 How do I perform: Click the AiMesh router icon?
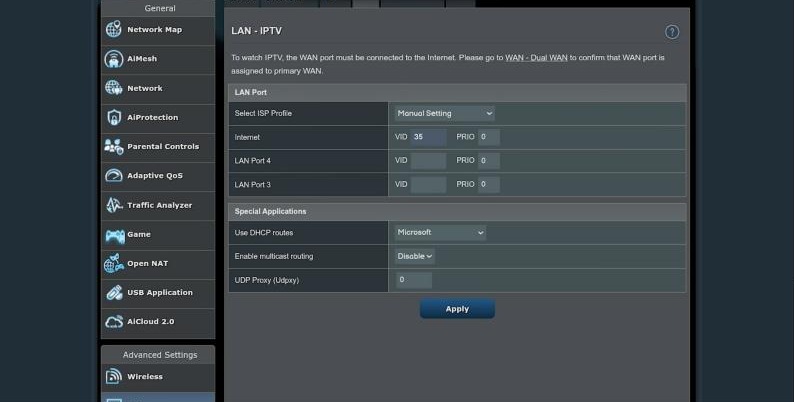point(113,59)
